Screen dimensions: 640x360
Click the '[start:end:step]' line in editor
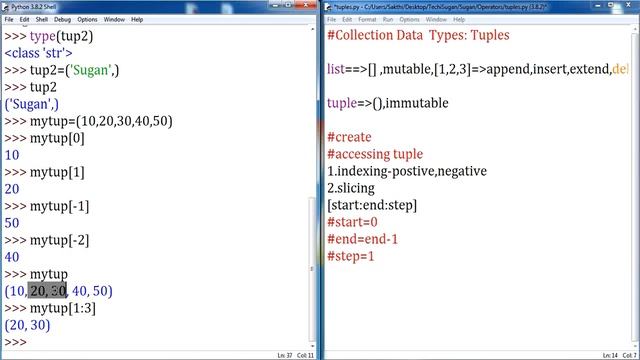[372, 205]
